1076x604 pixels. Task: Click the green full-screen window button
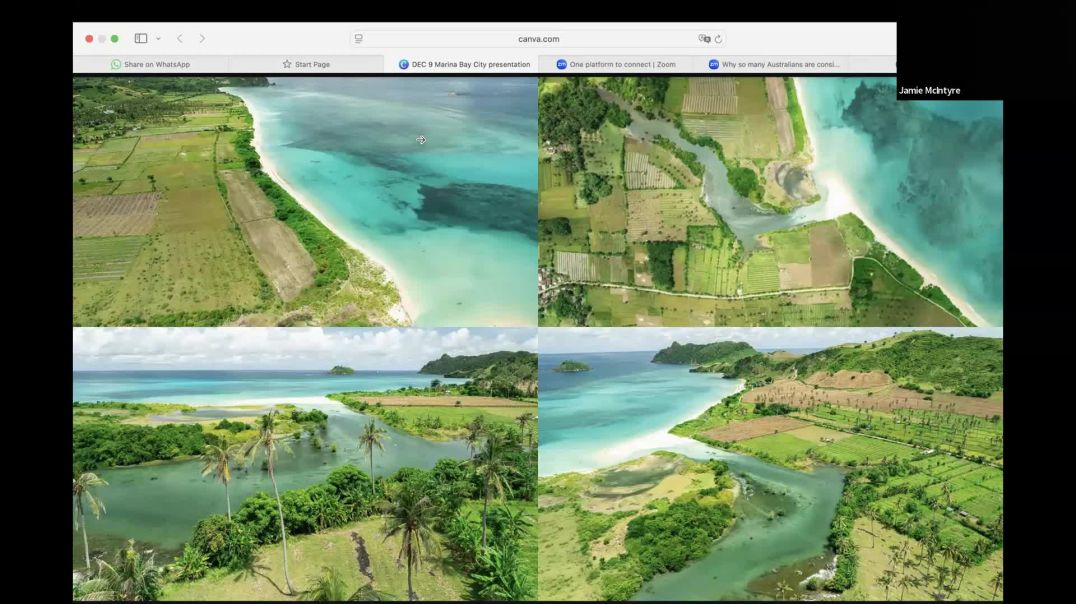coord(114,39)
